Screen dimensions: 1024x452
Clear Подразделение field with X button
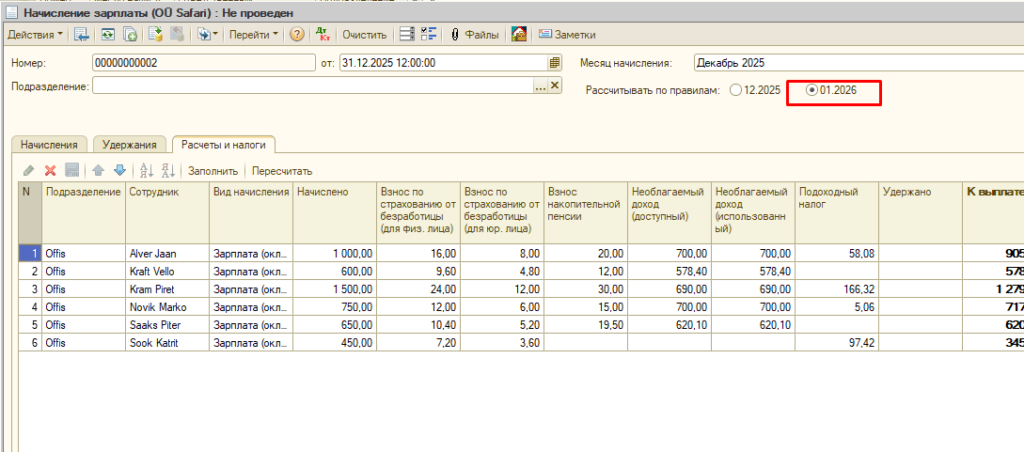pos(555,87)
